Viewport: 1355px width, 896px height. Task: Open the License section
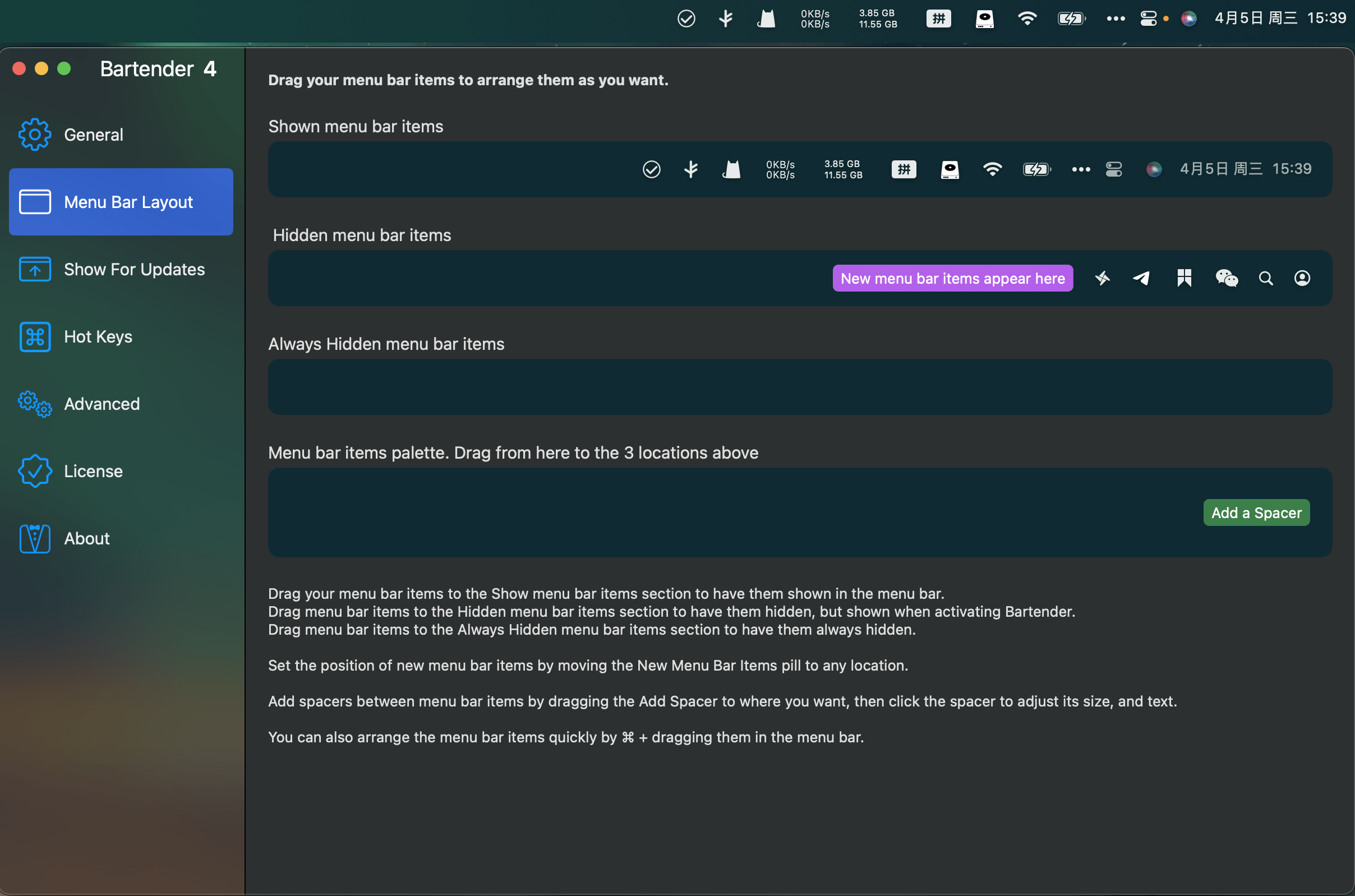pyautogui.click(x=121, y=471)
